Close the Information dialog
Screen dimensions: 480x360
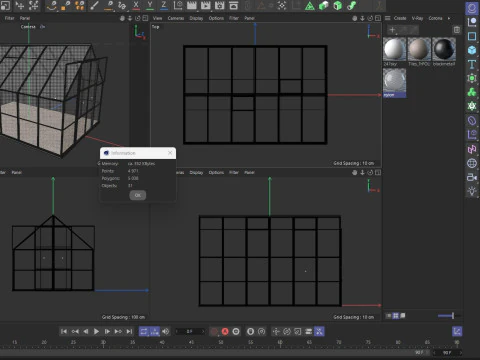click(x=170, y=153)
